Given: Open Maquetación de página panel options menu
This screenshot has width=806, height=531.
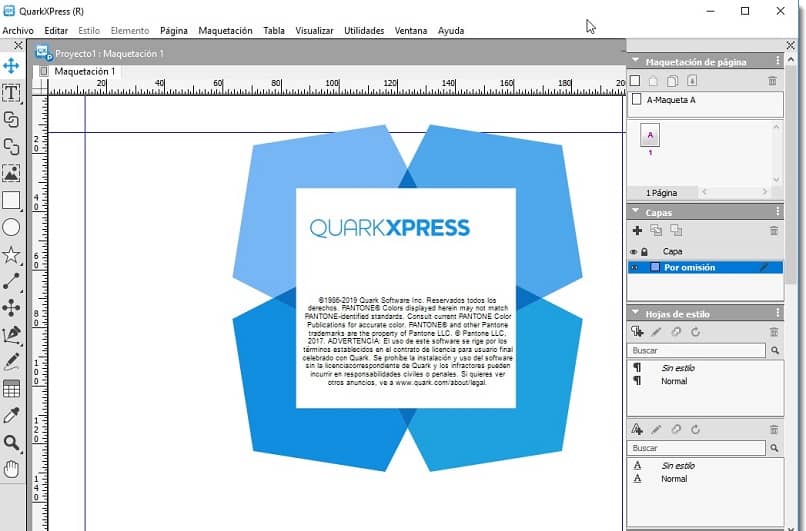Looking at the screenshot, I should pyautogui.click(x=777, y=61).
